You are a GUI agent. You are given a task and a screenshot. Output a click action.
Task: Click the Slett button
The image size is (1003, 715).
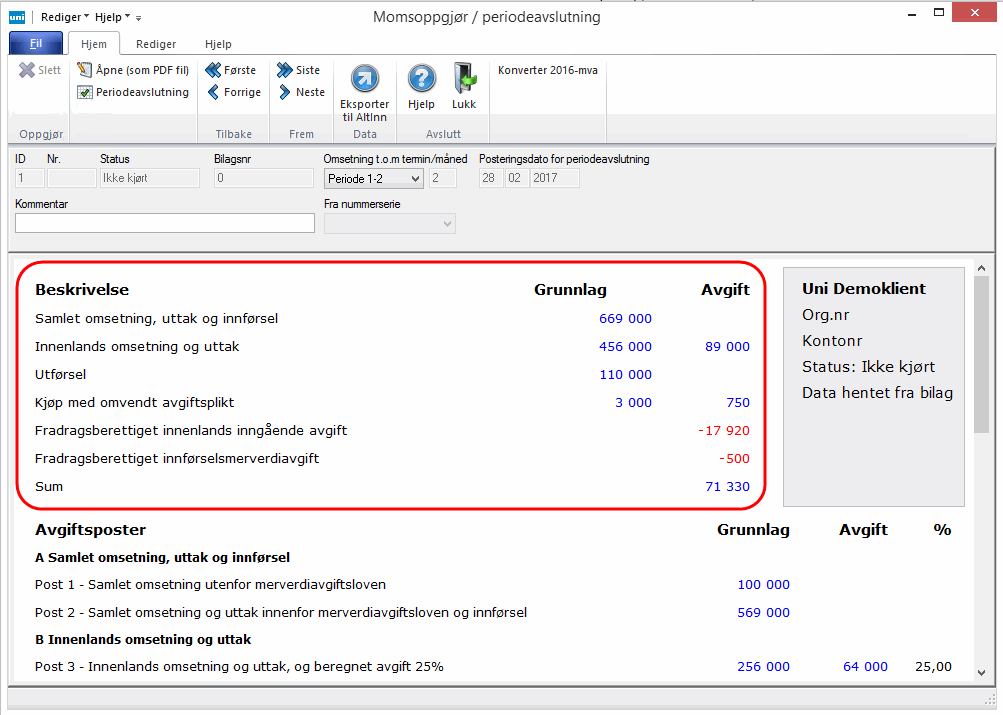pos(40,70)
